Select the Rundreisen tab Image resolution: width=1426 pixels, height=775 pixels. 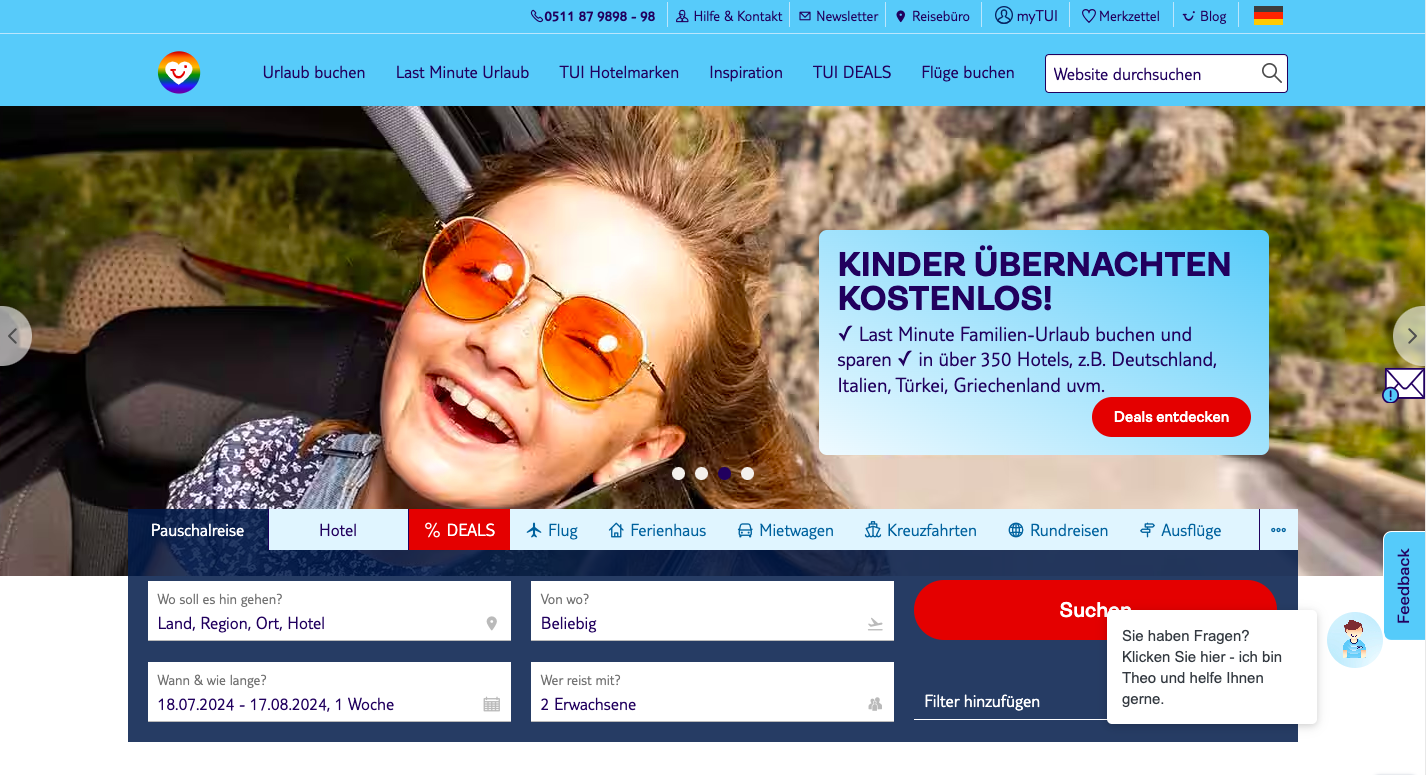[1058, 530]
